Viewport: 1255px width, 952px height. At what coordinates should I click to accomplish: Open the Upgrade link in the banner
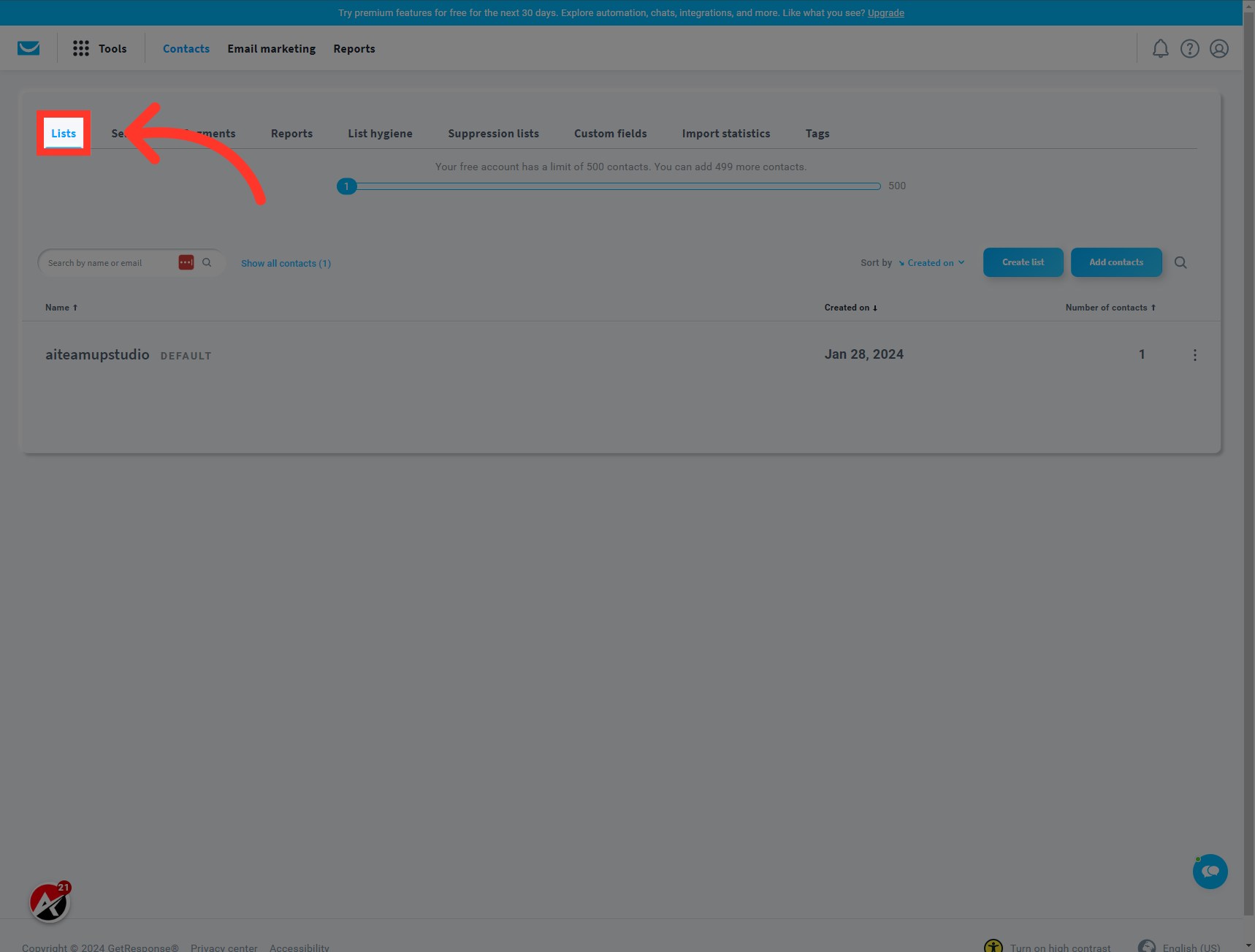pos(885,12)
